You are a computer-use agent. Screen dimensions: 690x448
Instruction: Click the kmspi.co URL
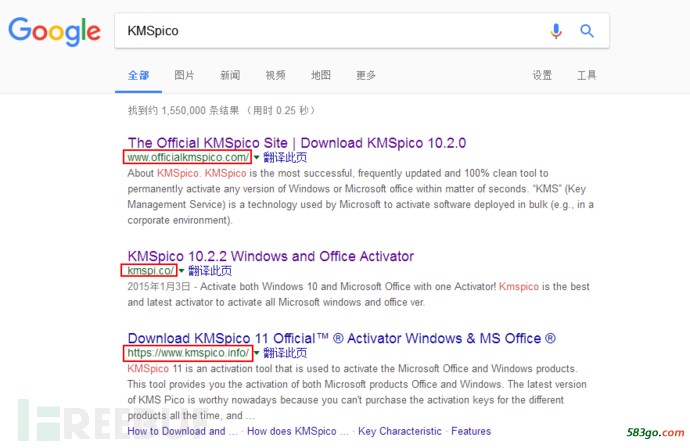pyautogui.click(x=150, y=270)
